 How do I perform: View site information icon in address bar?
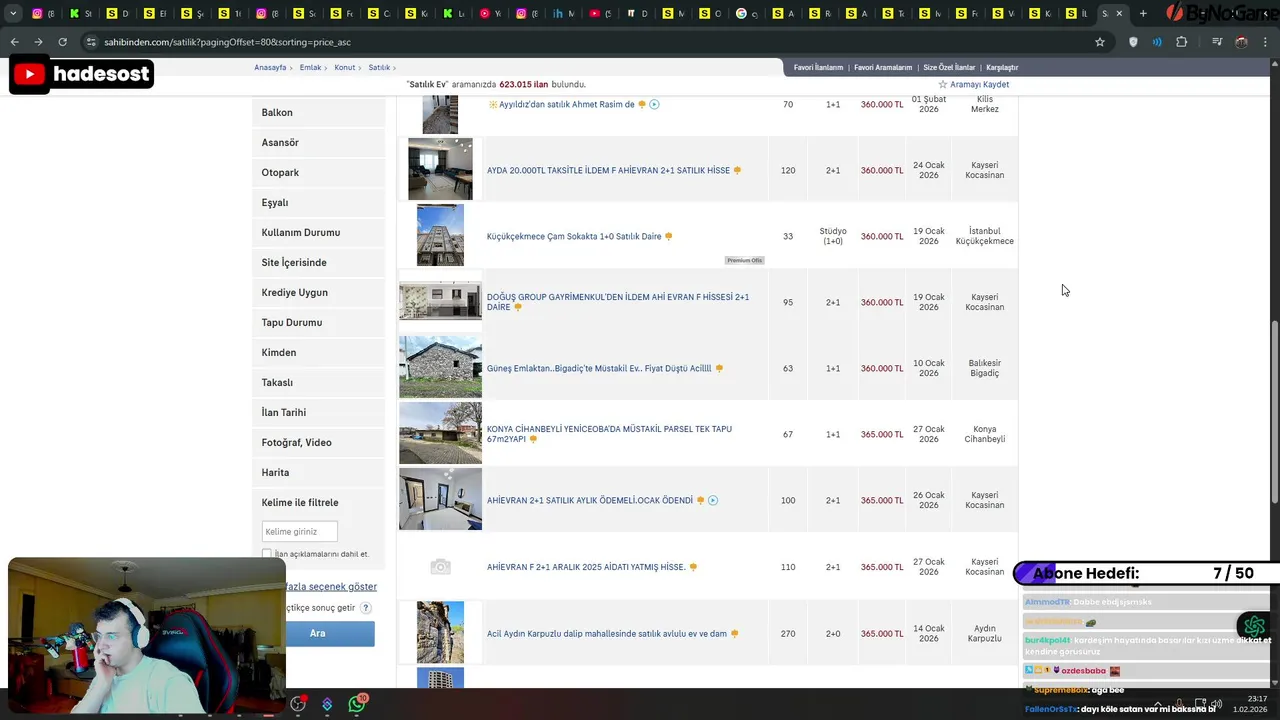91,42
